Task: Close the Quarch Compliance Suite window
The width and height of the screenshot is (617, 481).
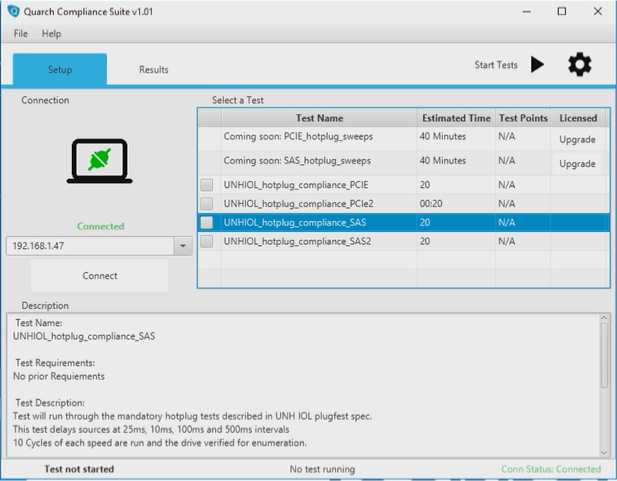Action: click(597, 11)
